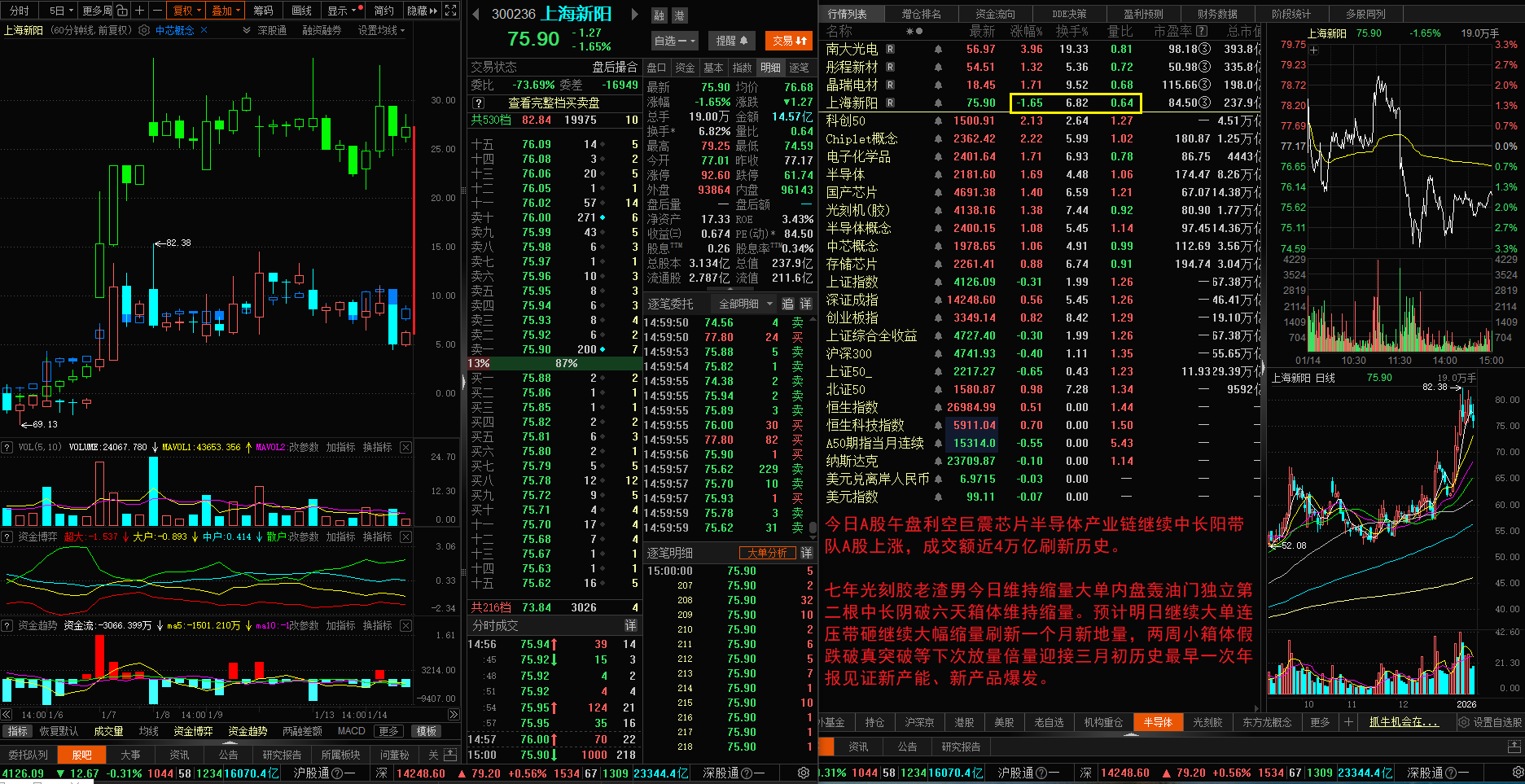The width and height of the screenshot is (1525, 784).
Task: Open settings gear in left status bar
Action: tap(804, 773)
